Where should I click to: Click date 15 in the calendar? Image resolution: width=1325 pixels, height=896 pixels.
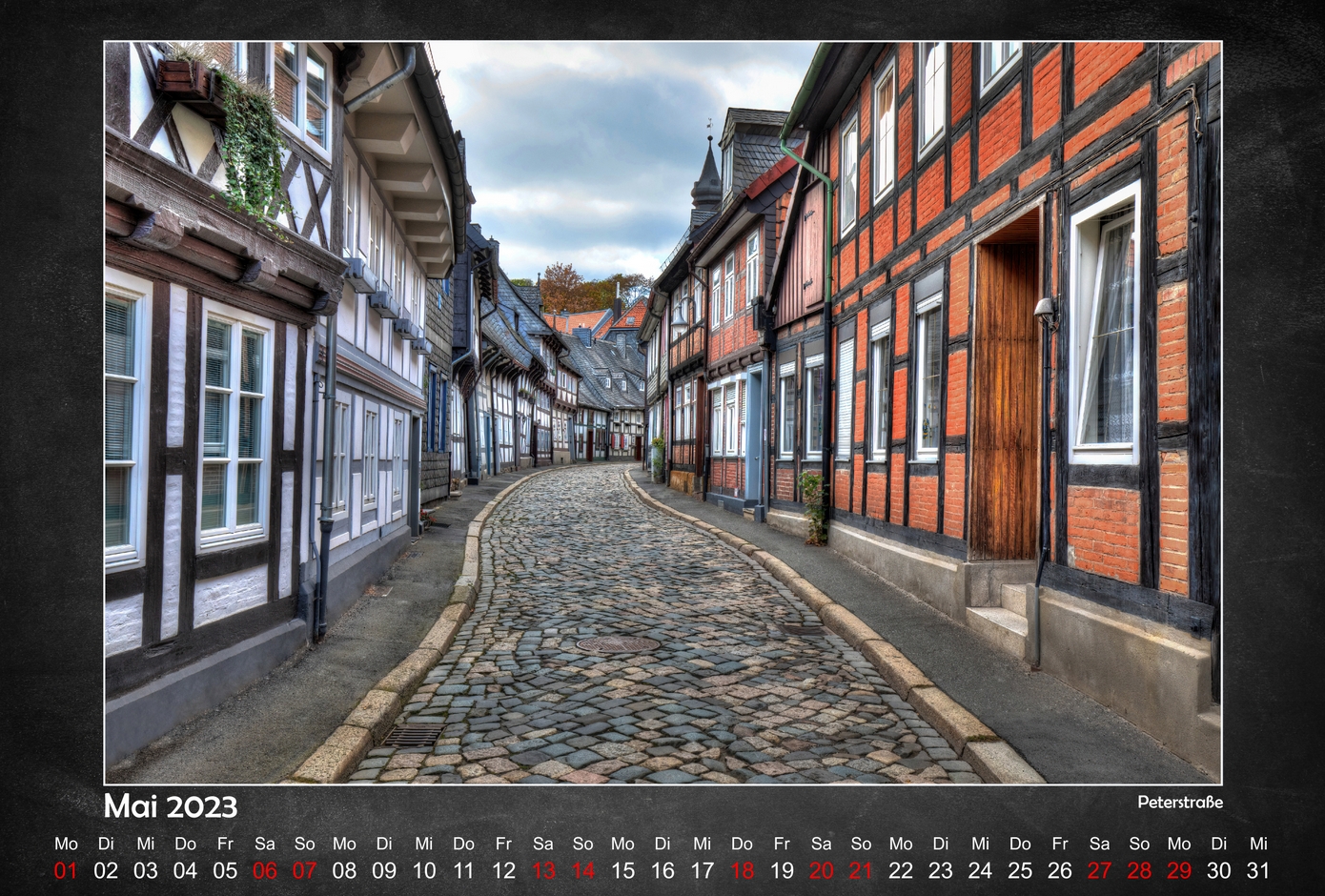[622, 870]
